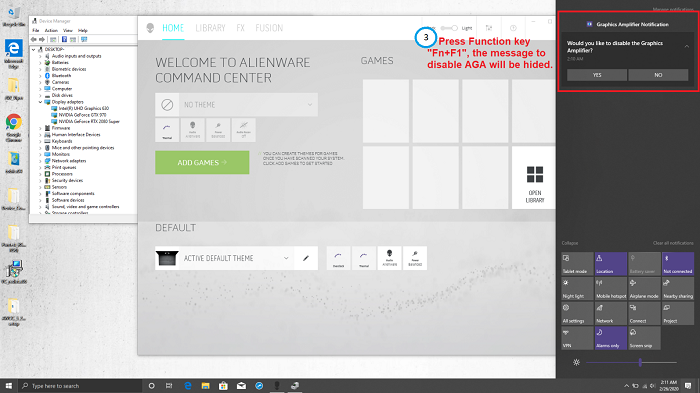Click Collapse above the quick actions
Image resolution: width=700 pixels, height=393 pixels.
(570, 243)
